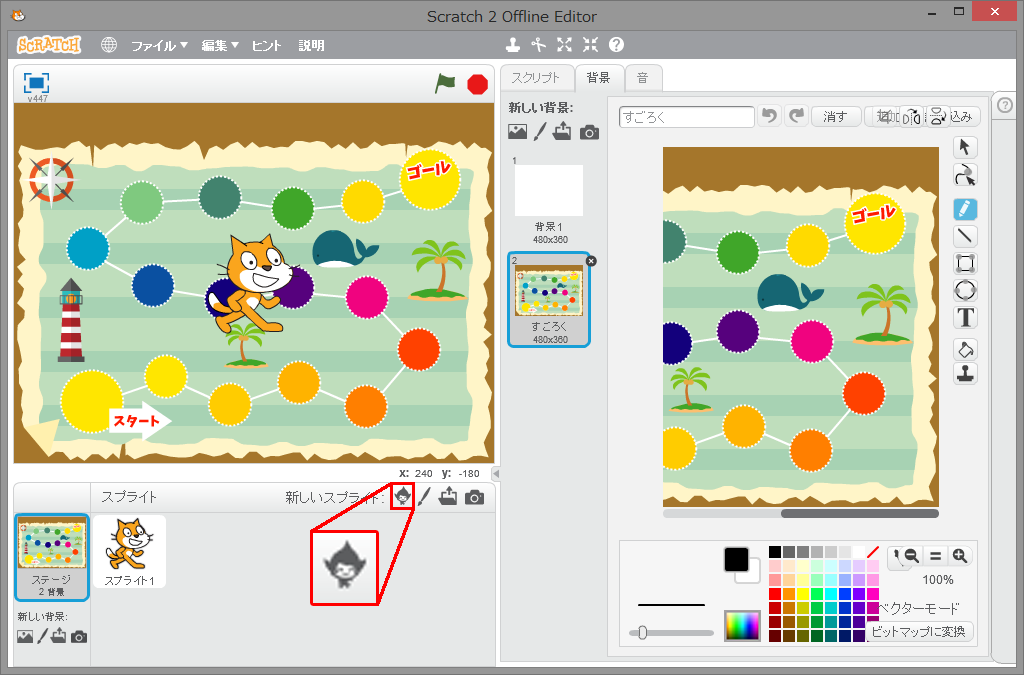Flip the backdrop up-down

coord(938,117)
